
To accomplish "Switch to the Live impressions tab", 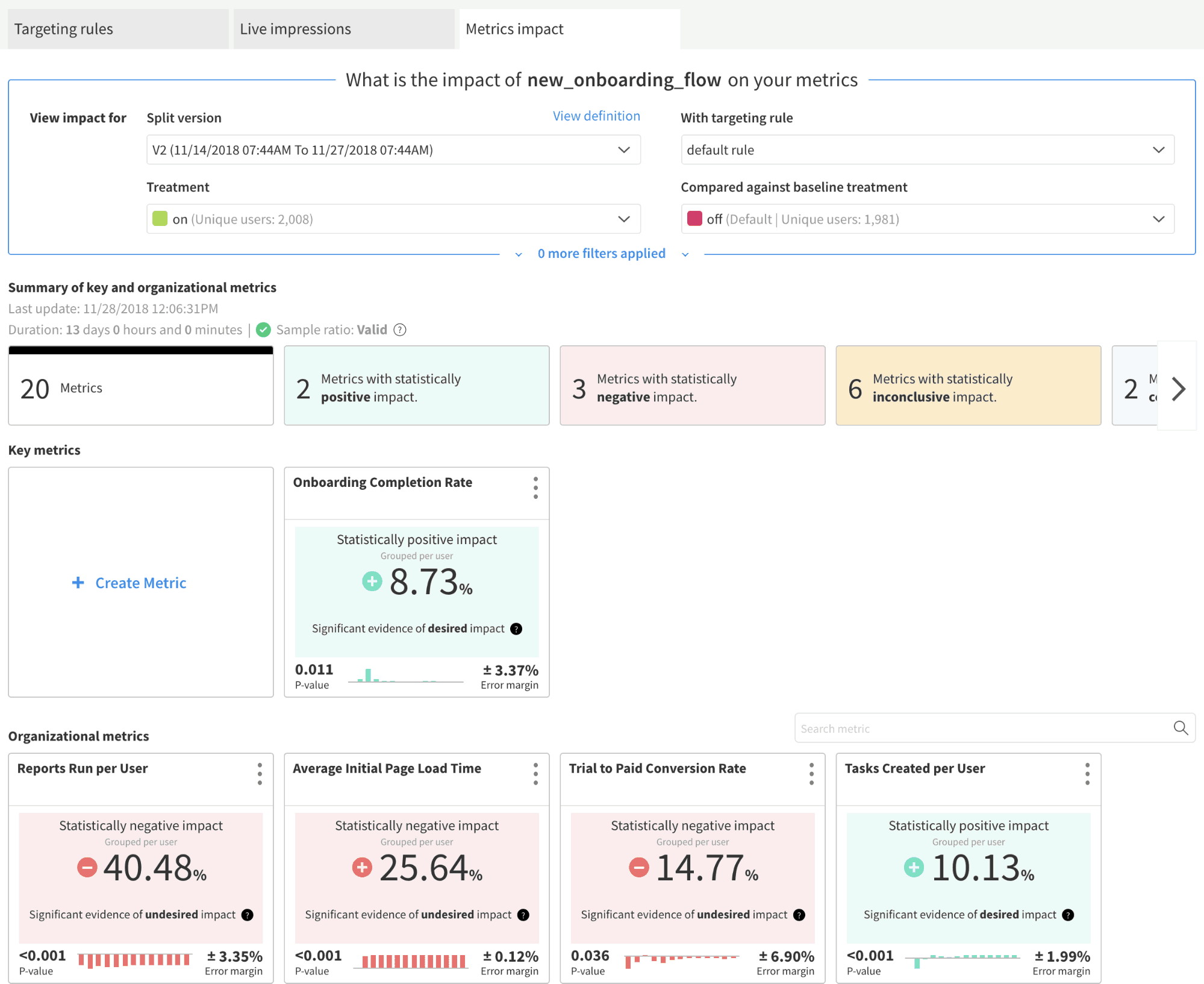I will (x=295, y=28).
